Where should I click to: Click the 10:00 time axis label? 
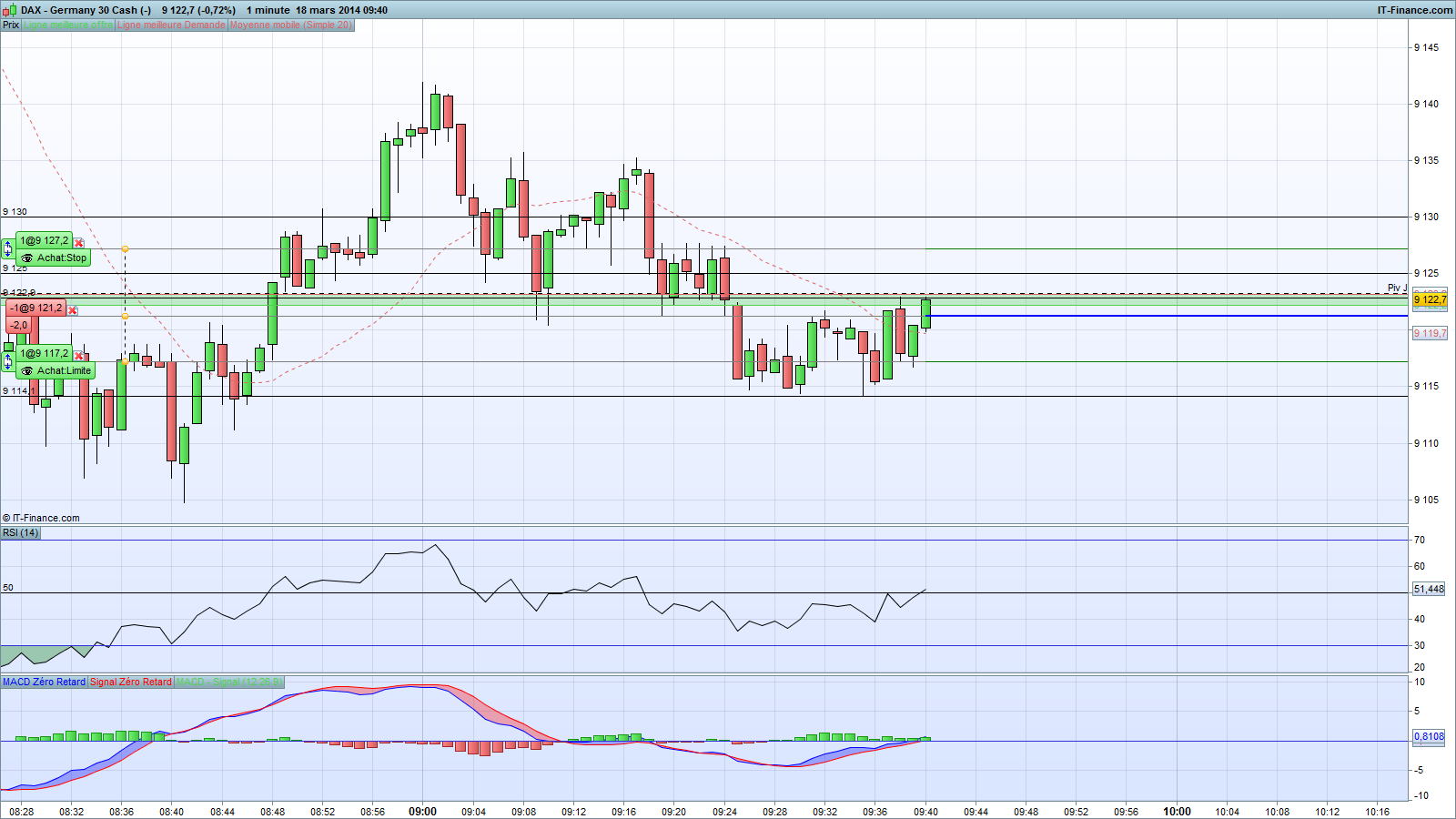[x=1177, y=812]
